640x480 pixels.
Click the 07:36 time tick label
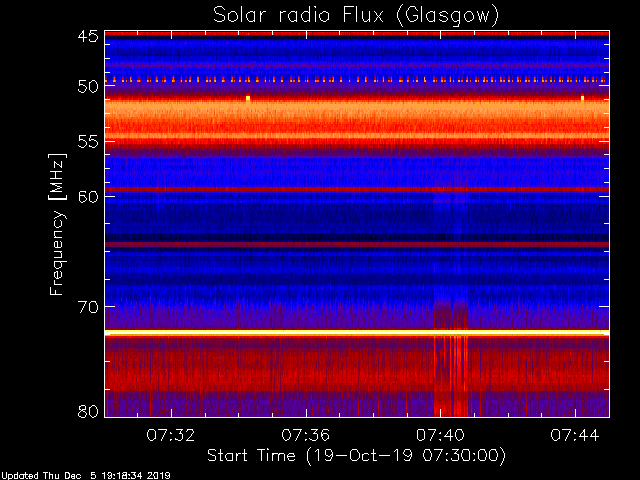305,435
